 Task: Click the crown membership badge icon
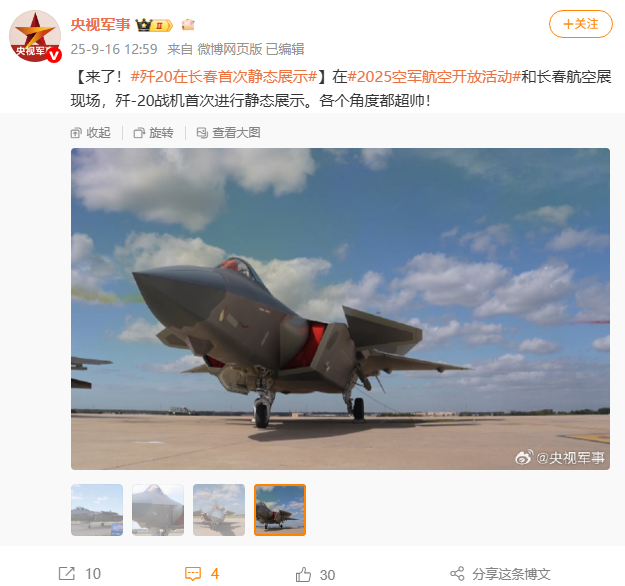[154, 25]
